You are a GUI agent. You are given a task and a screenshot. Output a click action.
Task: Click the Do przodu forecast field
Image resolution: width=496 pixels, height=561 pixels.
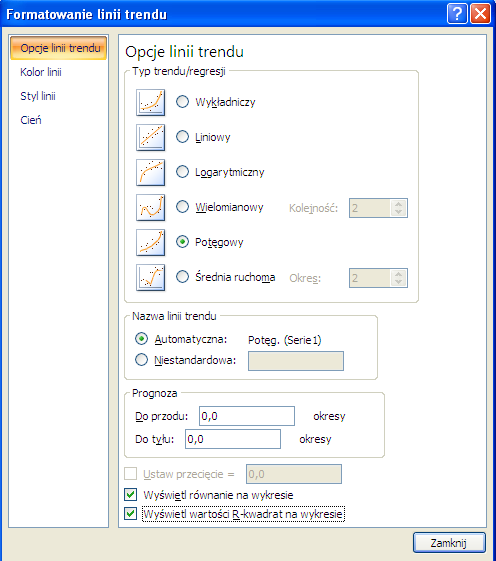(x=247, y=416)
